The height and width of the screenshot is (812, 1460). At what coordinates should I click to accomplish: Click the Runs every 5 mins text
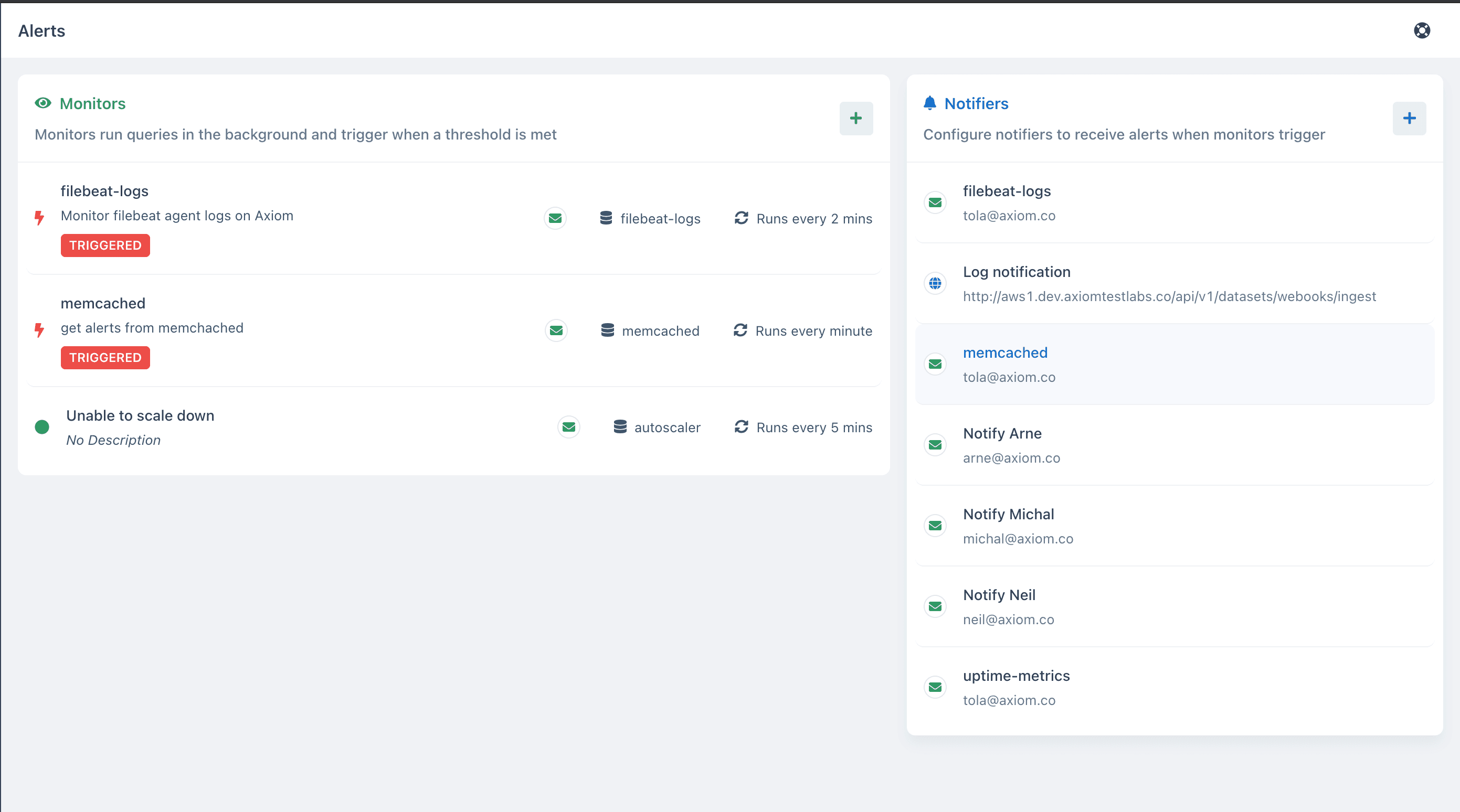click(814, 428)
